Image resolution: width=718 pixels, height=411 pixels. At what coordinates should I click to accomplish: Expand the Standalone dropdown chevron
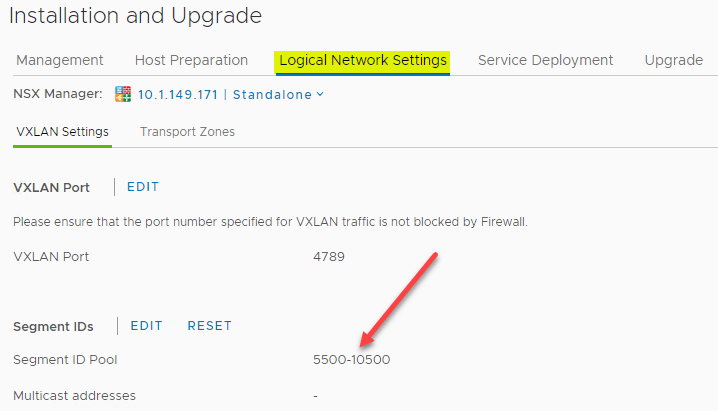pos(320,94)
